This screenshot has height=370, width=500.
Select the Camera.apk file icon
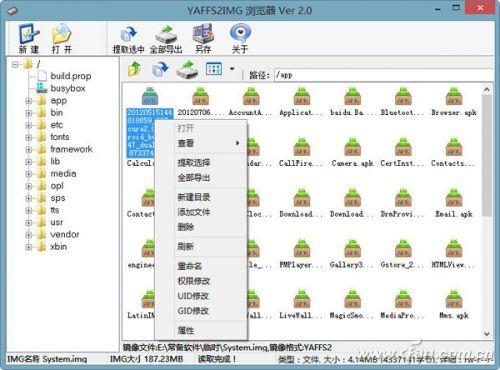352,147
